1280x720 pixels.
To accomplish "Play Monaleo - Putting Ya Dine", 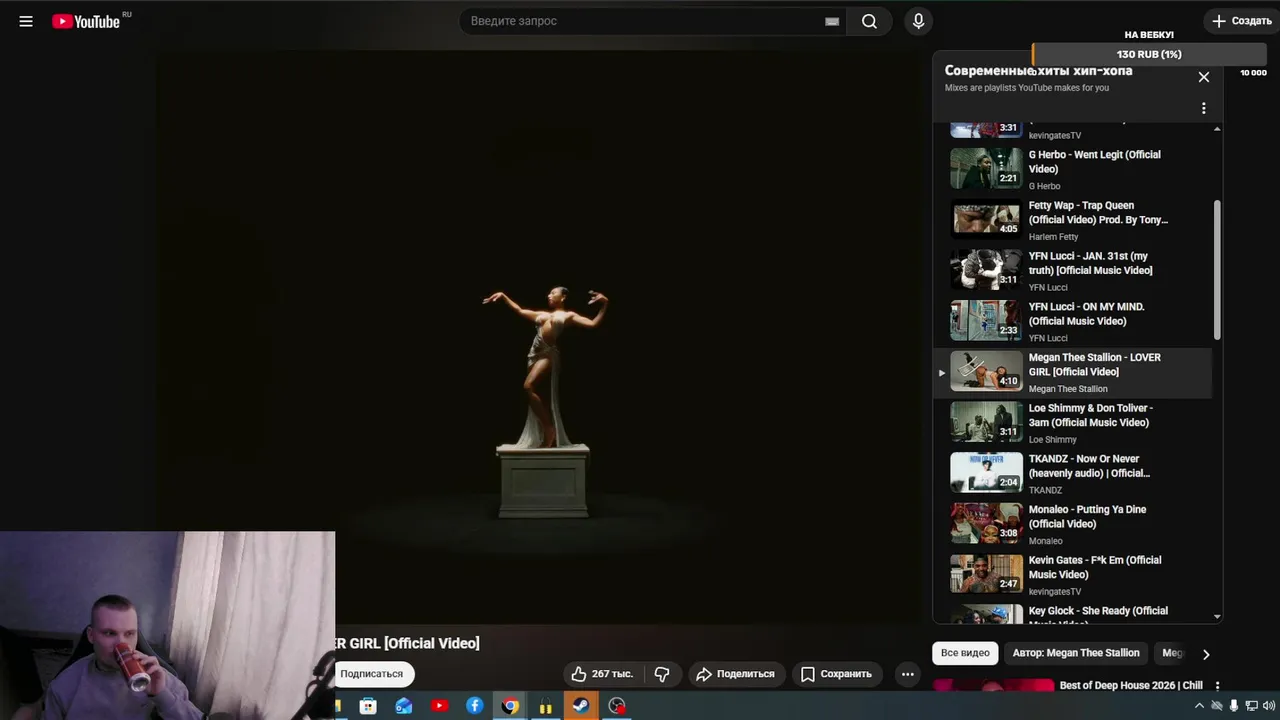I will 1071,524.
